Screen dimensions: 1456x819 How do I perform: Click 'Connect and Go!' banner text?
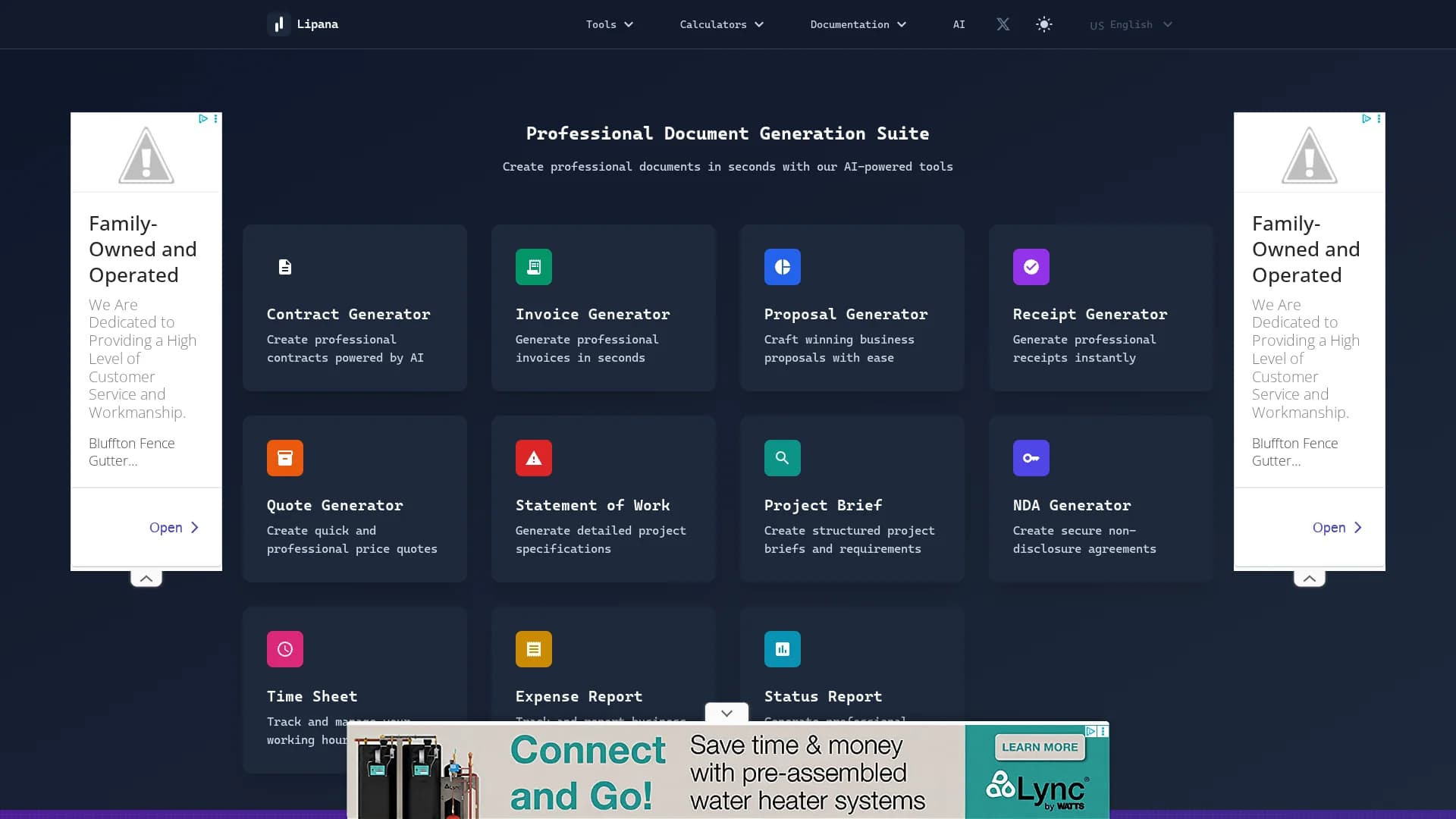[x=588, y=773]
